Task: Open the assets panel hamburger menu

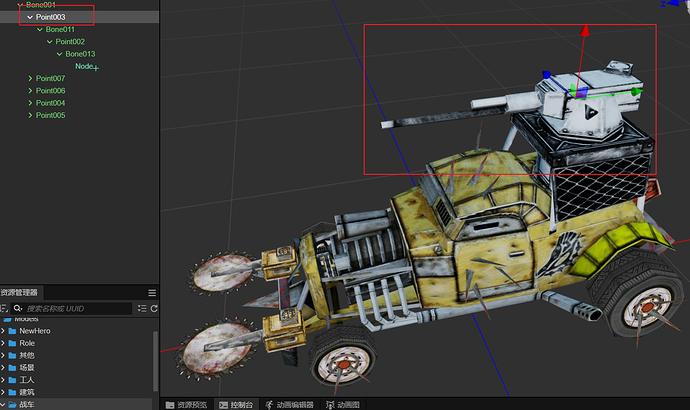Action: pos(152,293)
